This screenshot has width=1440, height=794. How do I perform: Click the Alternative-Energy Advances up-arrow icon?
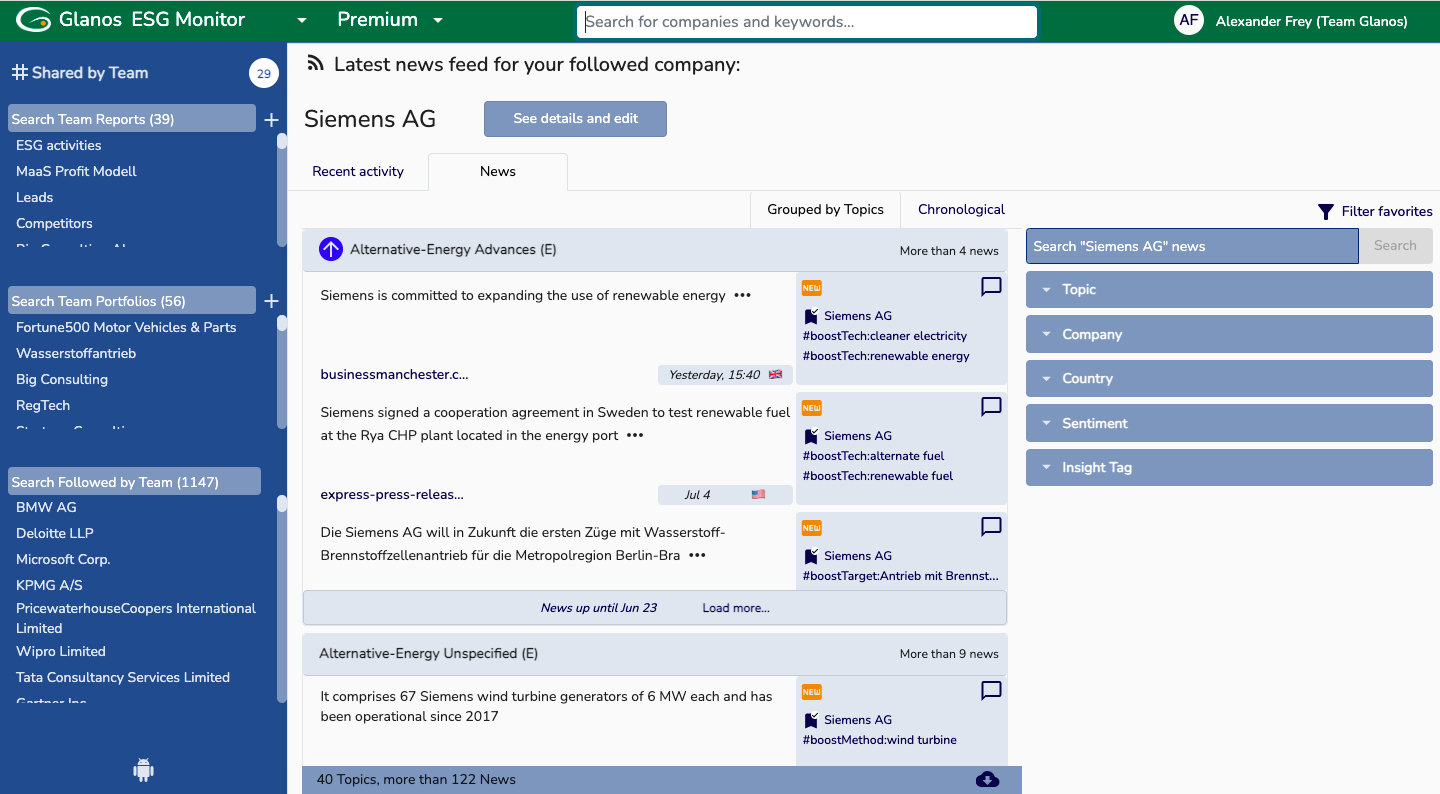(x=331, y=250)
